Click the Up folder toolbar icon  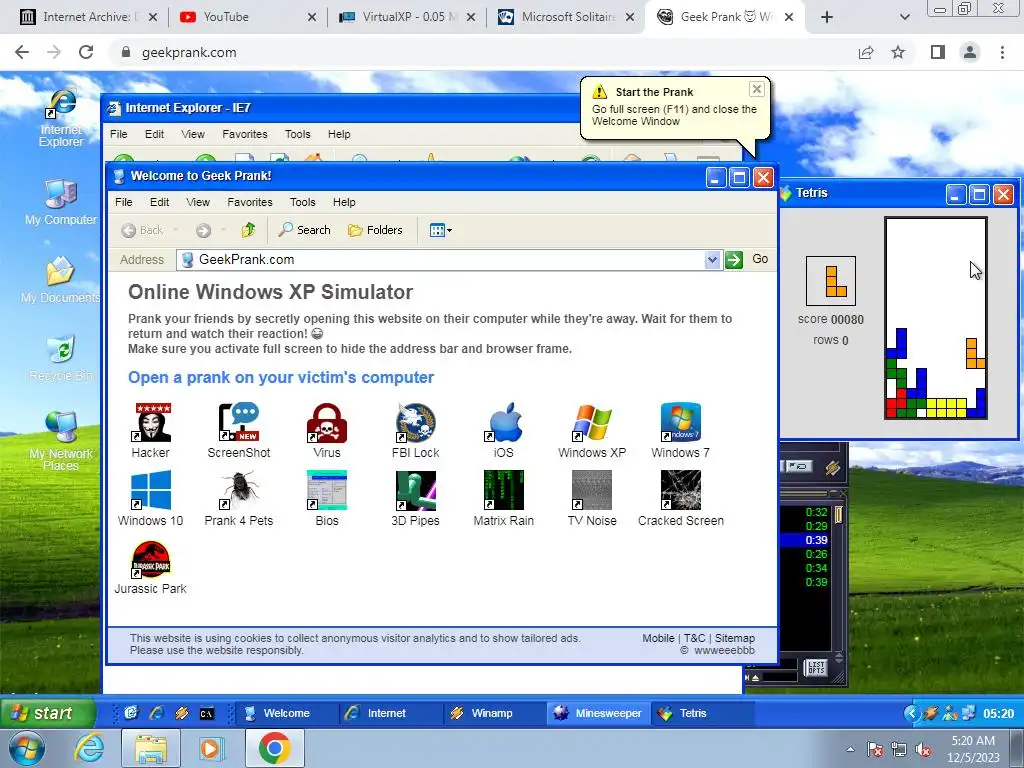pyautogui.click(x=248, y=230)
